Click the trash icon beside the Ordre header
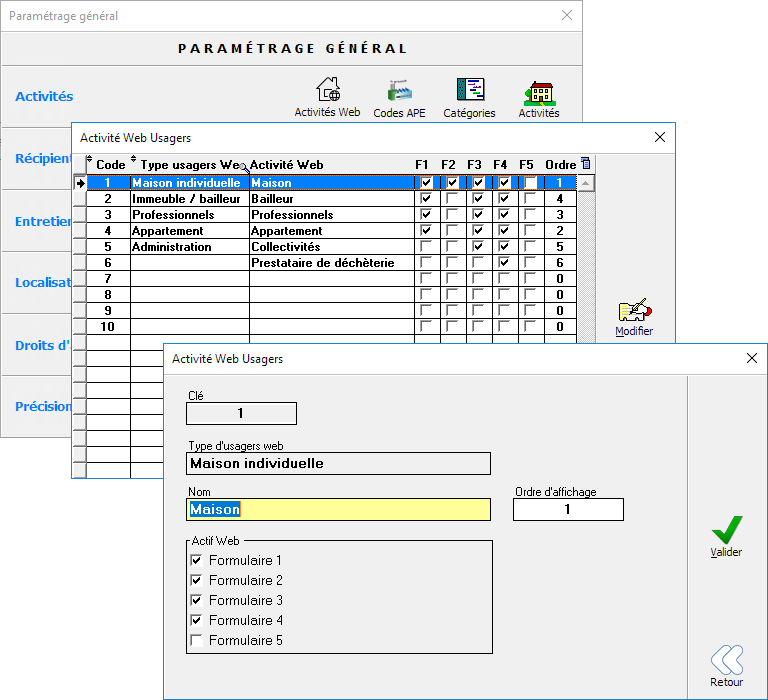The image size is (768, 700). pos(586,163)
